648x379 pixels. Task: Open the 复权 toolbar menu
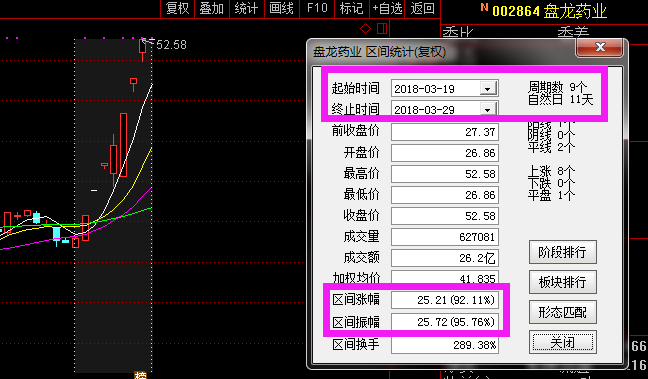point(177,8)
